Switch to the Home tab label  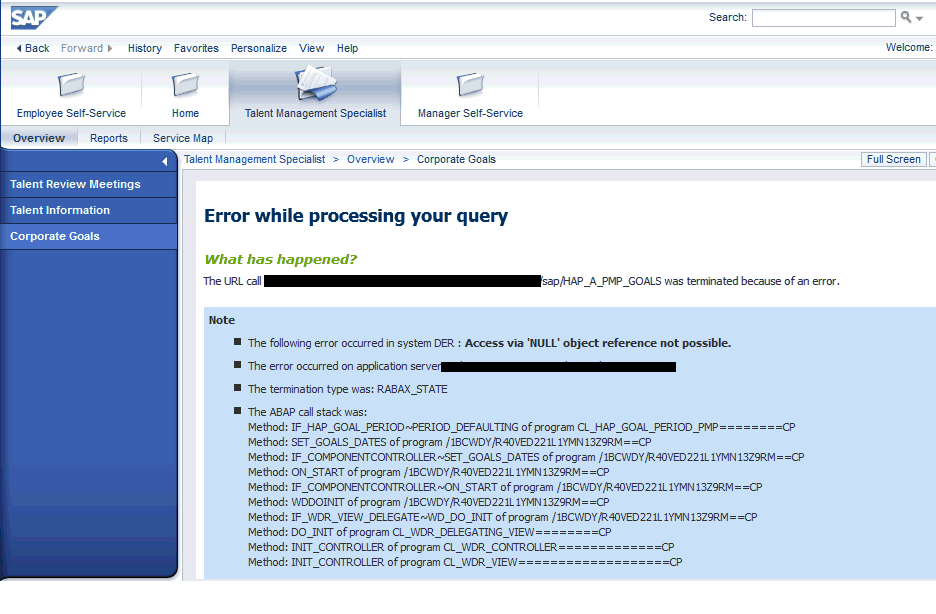185,113
